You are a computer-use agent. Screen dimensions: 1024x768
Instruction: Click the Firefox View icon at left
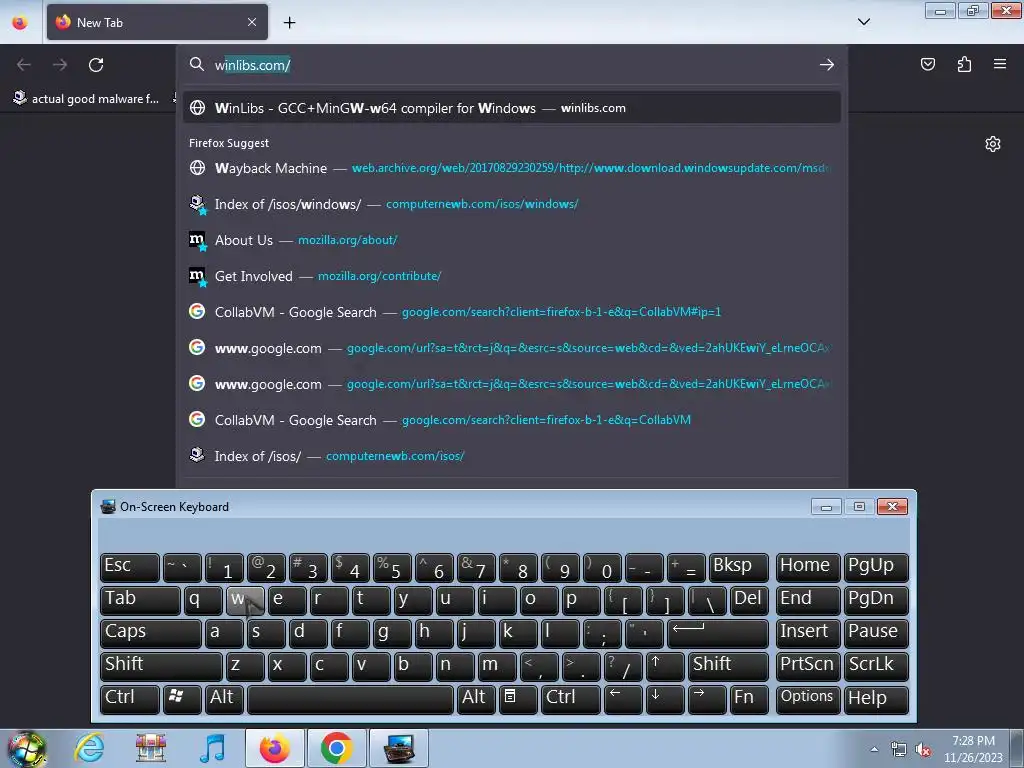pos(20,22)
